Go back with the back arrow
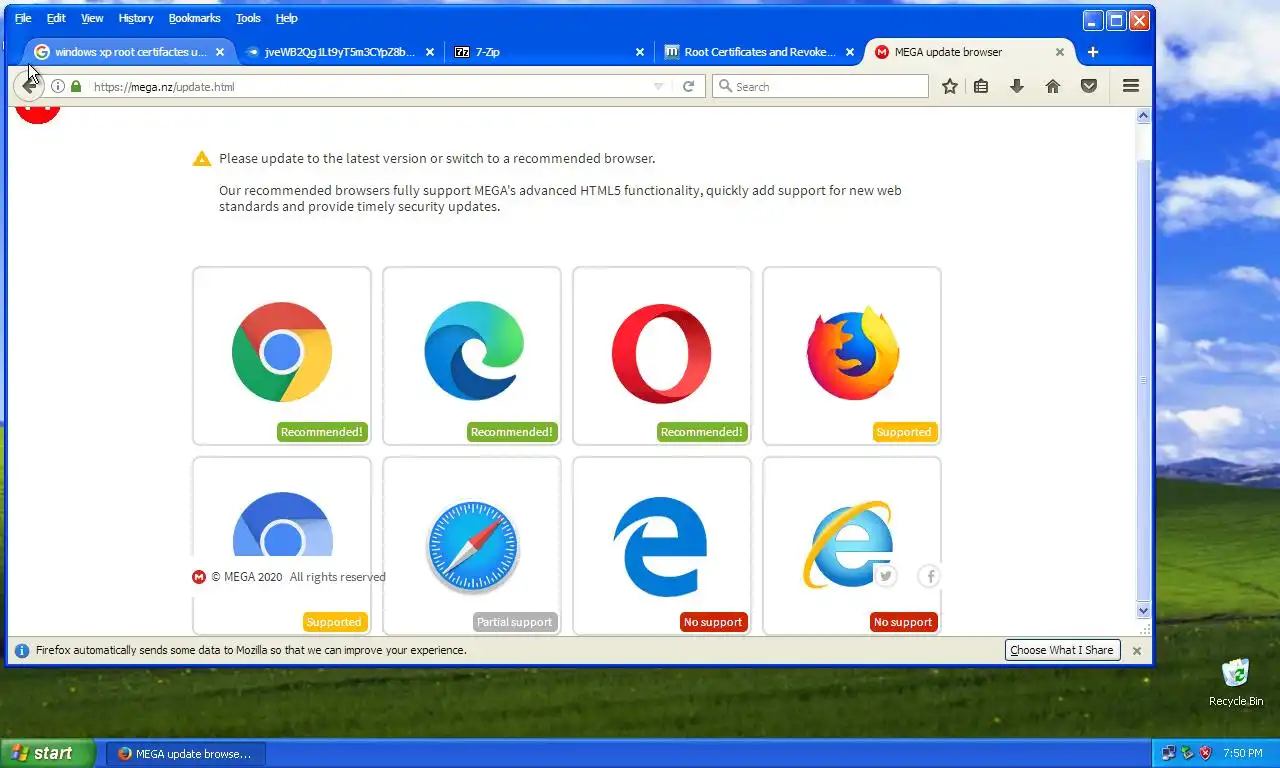 point(29,86)
